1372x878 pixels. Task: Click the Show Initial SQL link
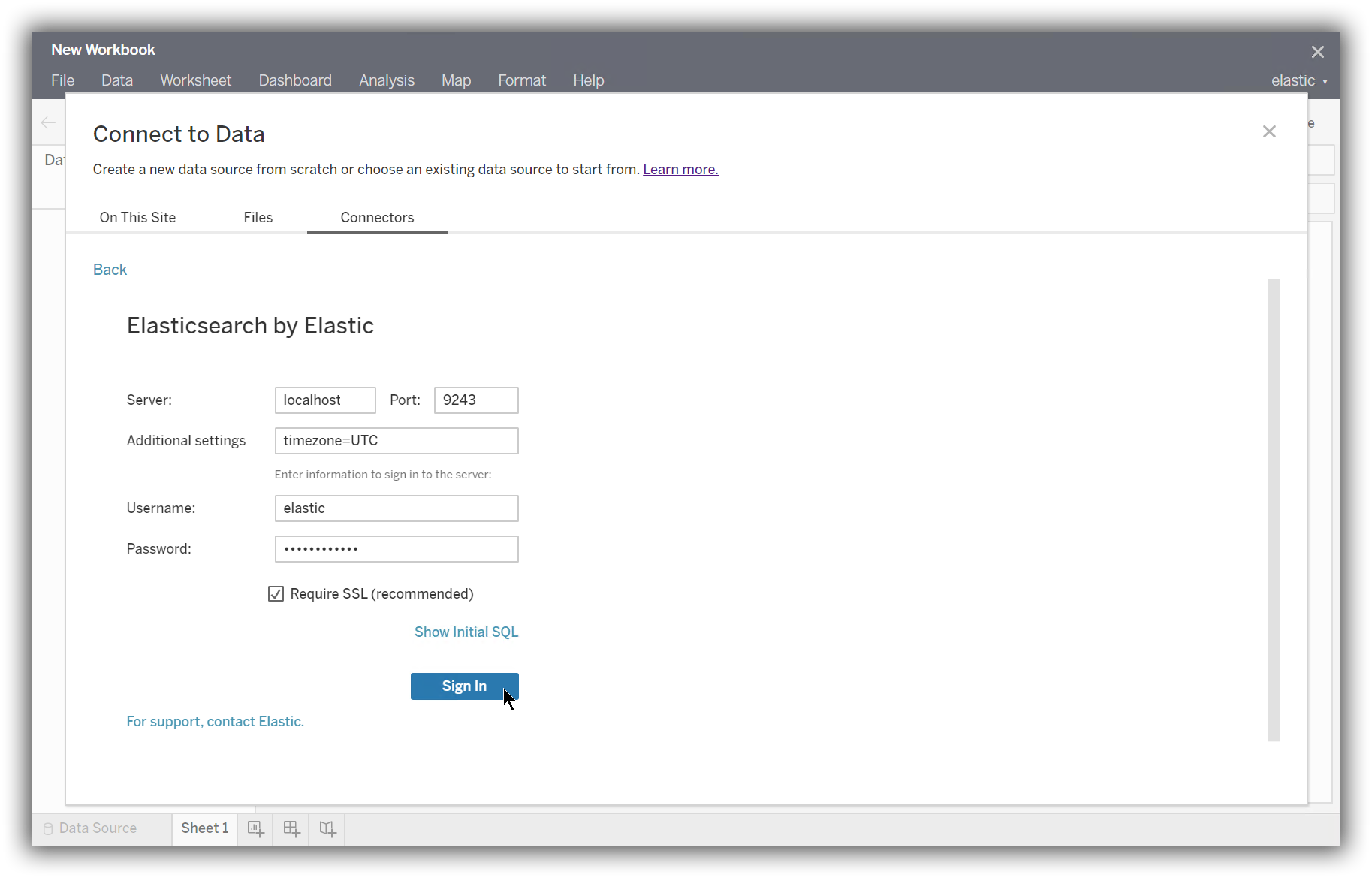(466, 632)
